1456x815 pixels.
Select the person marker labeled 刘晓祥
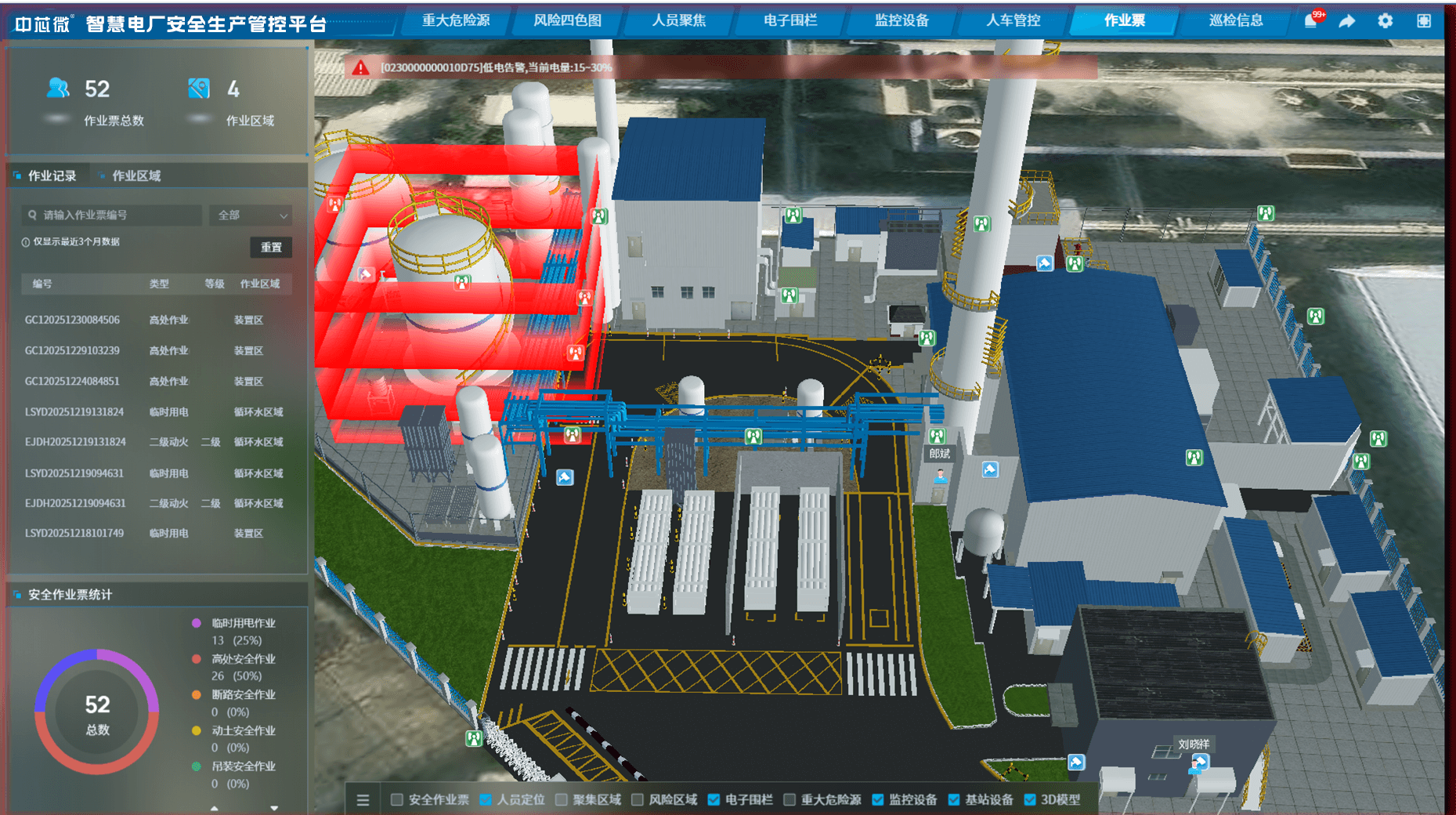1198,762
